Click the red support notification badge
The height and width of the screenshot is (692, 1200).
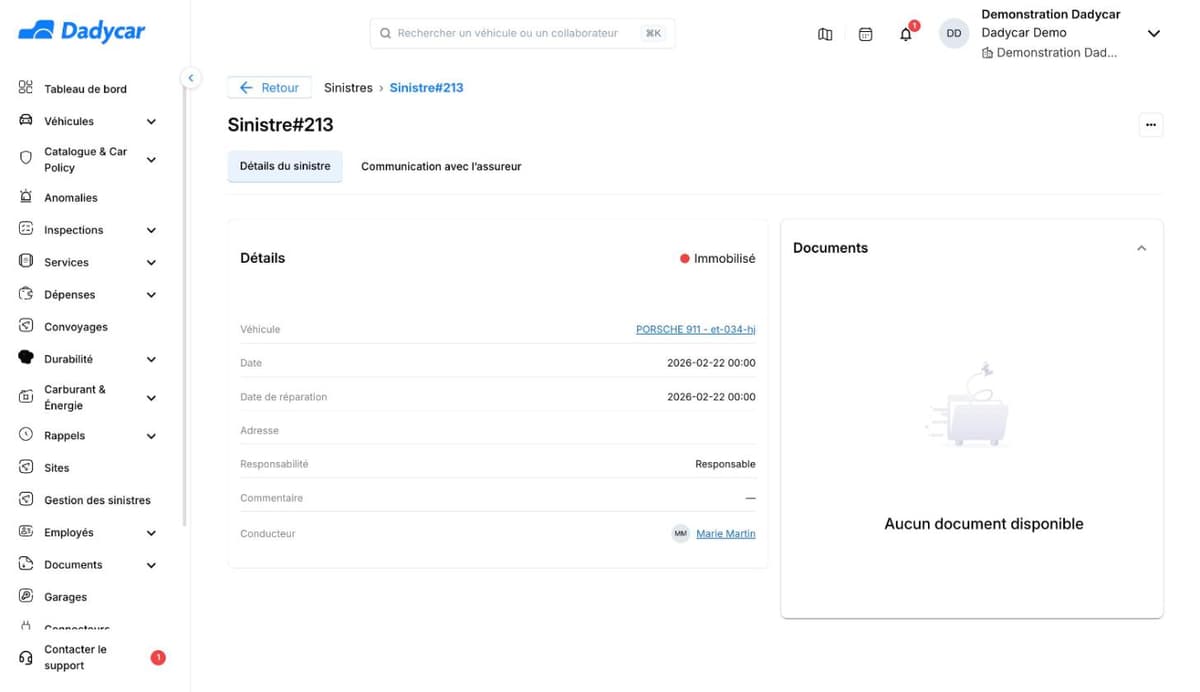pos(158,657)
